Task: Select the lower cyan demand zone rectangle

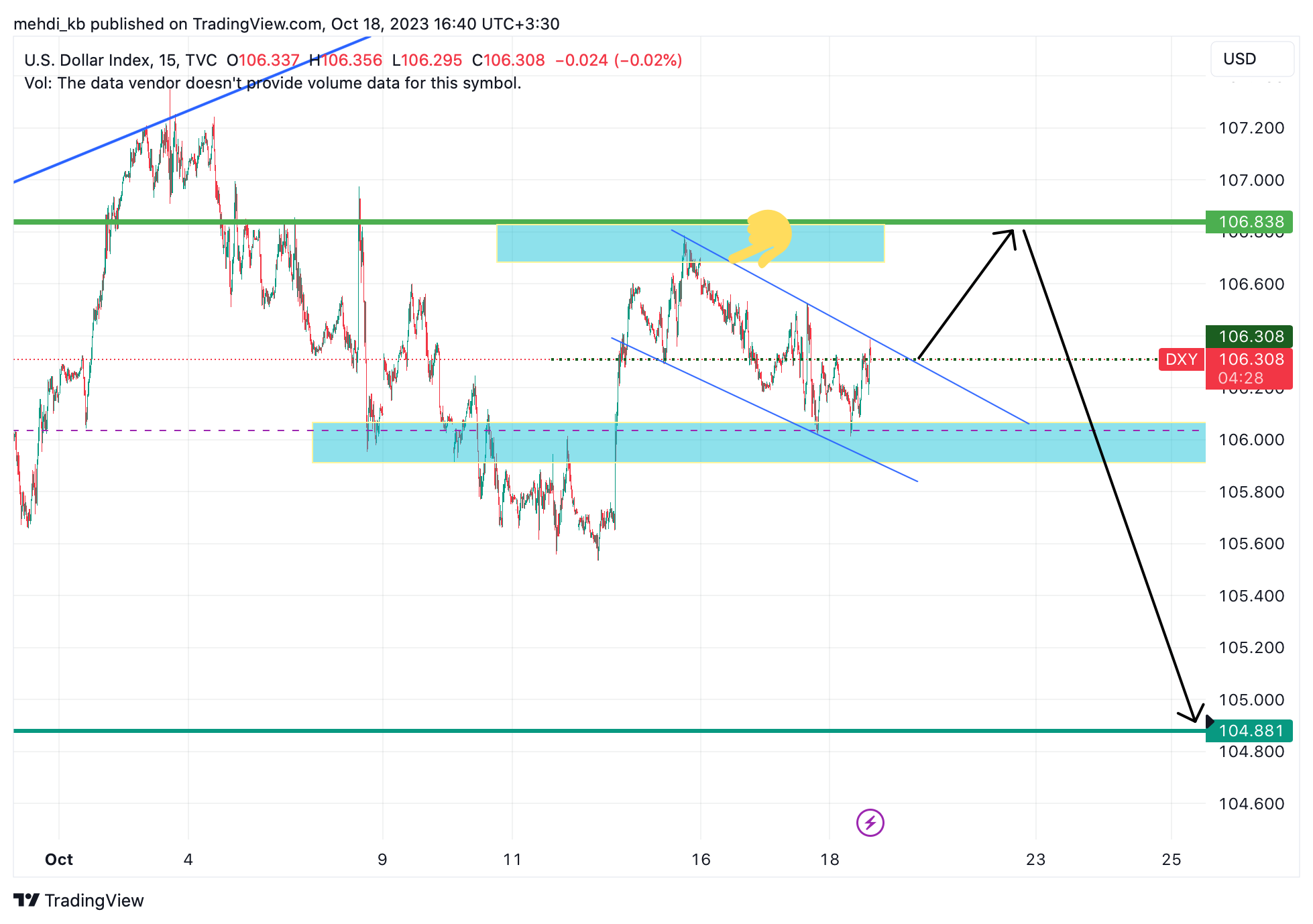Action: pyautogui.click(x=758, y=443)
